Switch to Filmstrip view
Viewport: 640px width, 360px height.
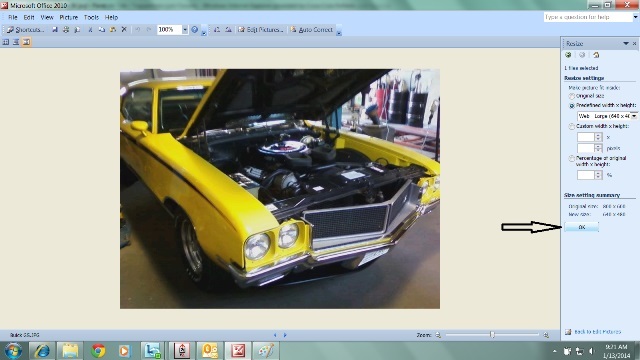16,42
